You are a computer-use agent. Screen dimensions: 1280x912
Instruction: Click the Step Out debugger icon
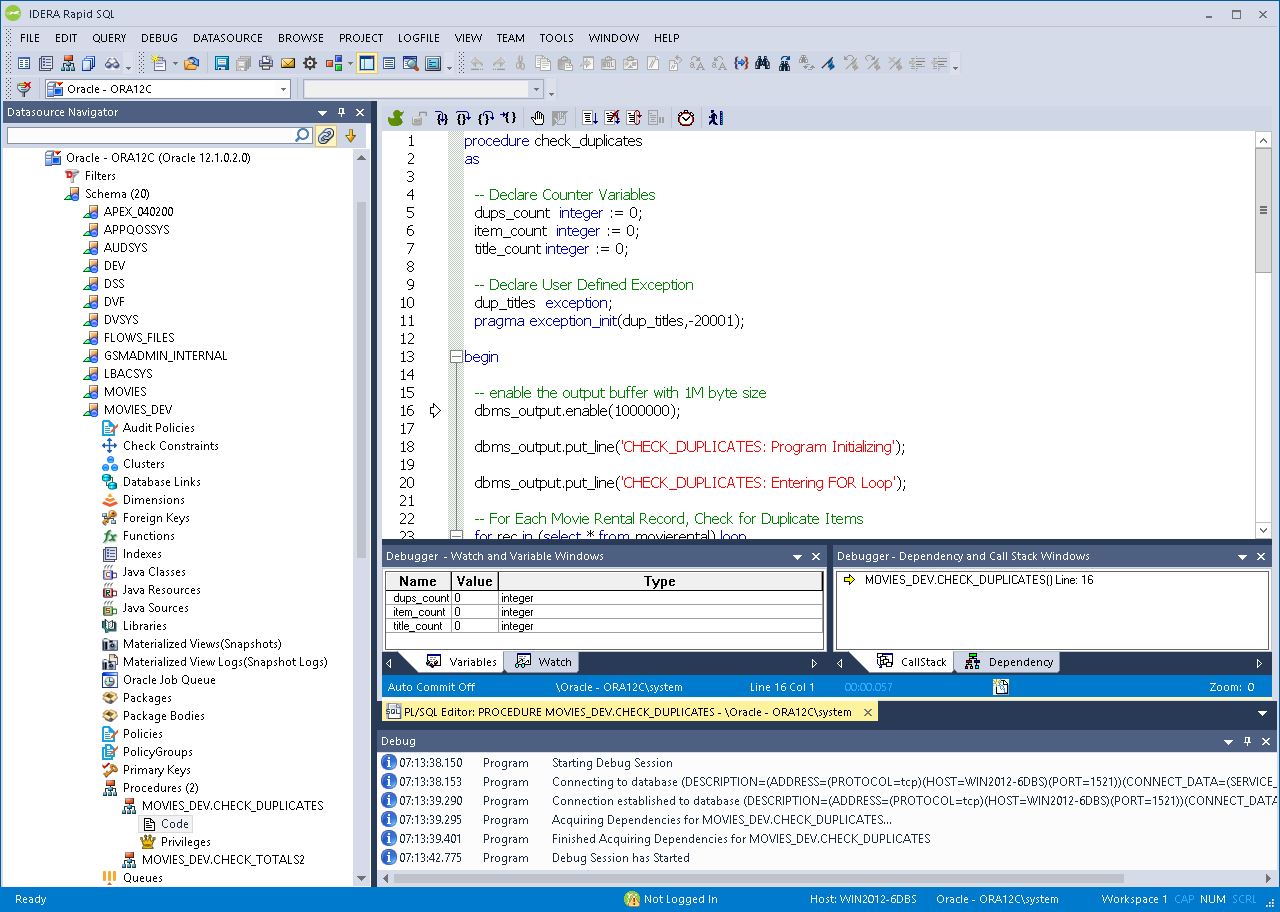pos(486,118)
